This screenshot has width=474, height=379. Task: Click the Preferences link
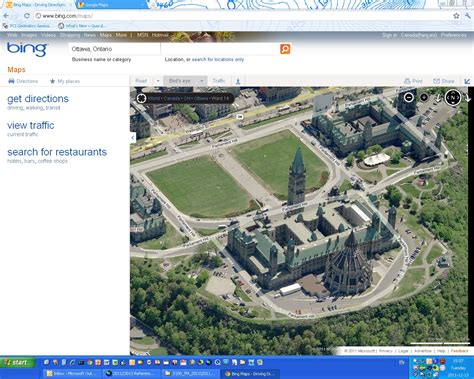point(453,35)
